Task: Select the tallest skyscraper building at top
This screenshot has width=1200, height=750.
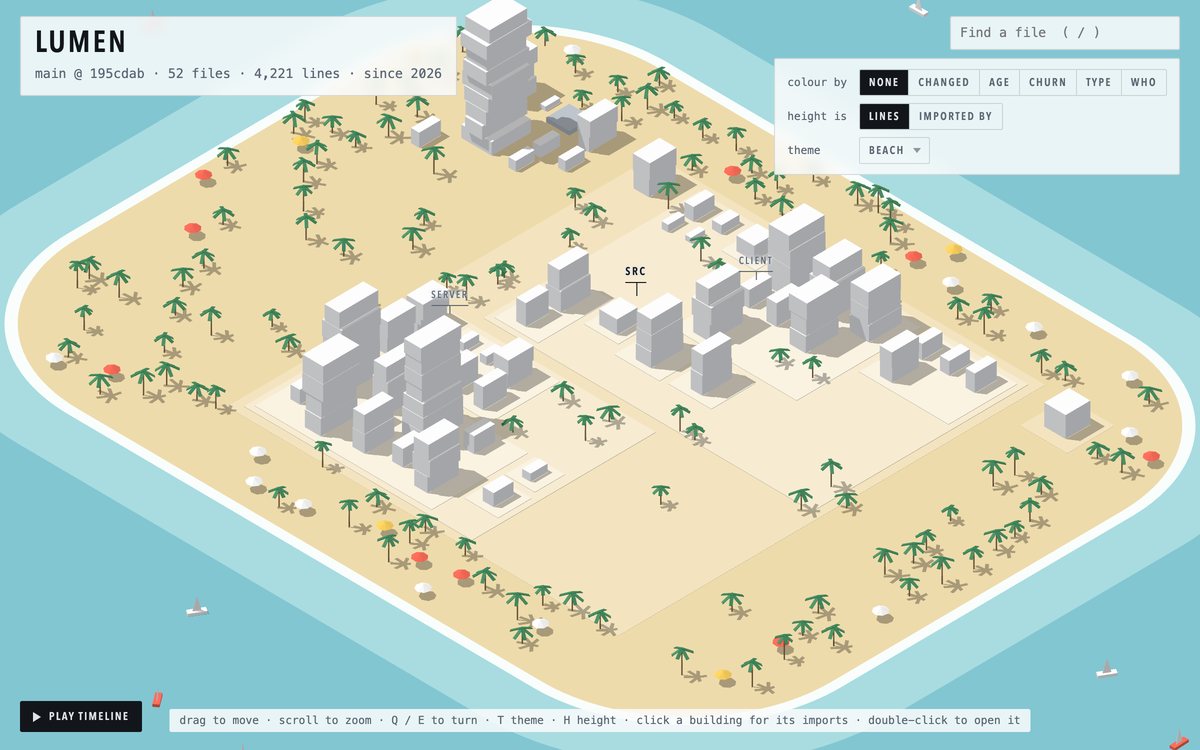Action: click(497, 75)
